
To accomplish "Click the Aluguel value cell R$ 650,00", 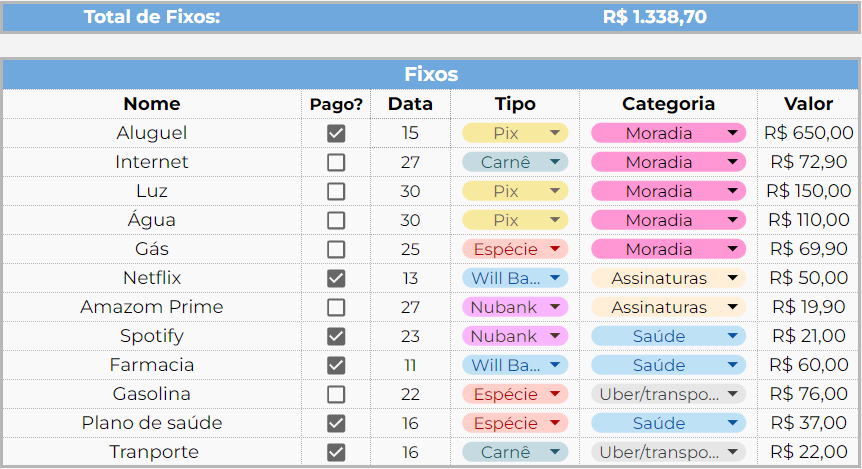I will (808, 133).
